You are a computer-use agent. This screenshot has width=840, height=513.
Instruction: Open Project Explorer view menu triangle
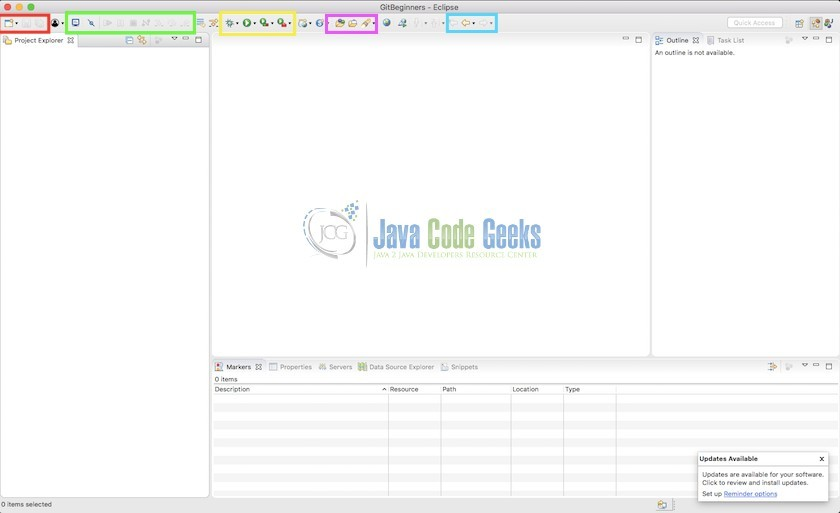(174, 39)
